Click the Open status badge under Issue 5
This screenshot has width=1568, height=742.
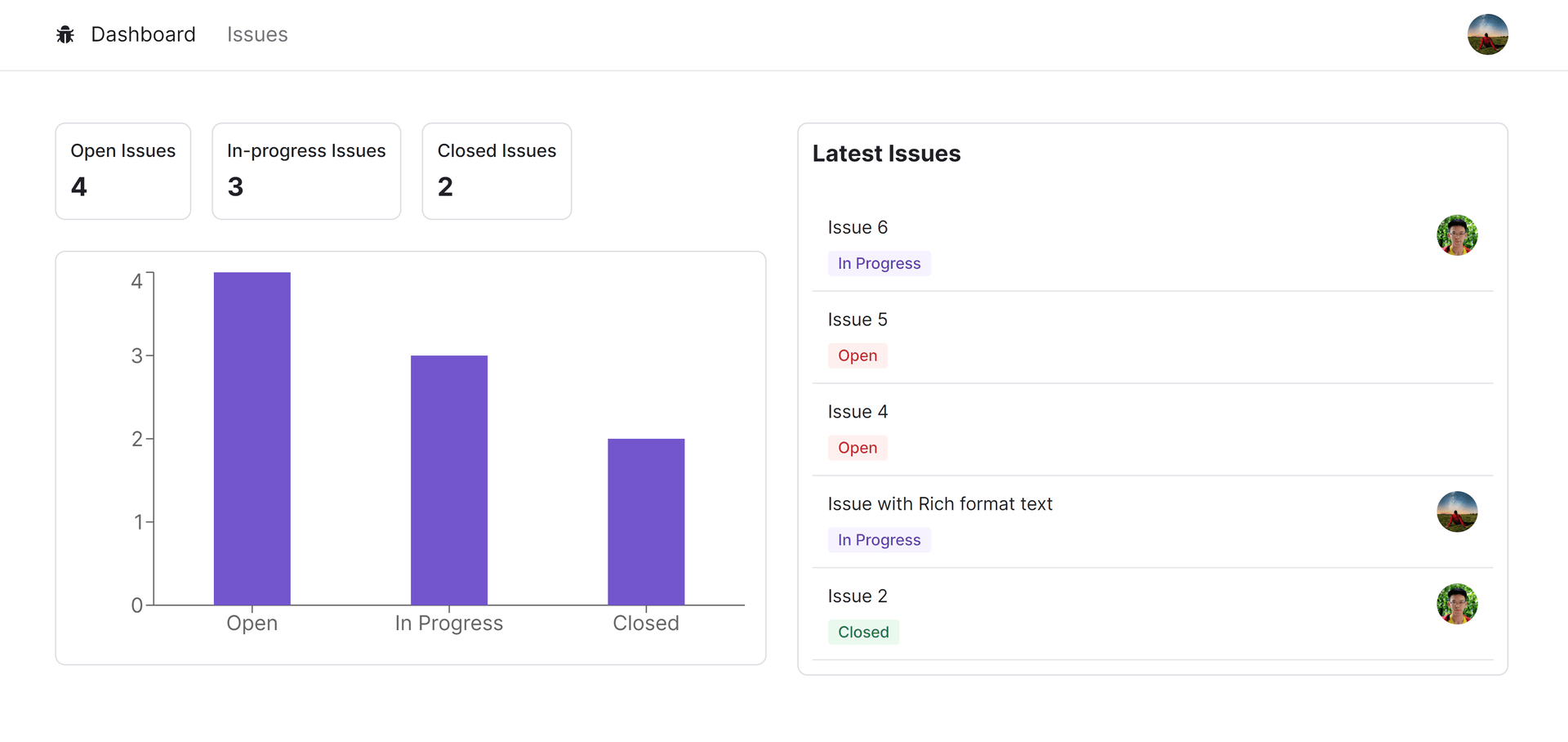click(857, 355)
